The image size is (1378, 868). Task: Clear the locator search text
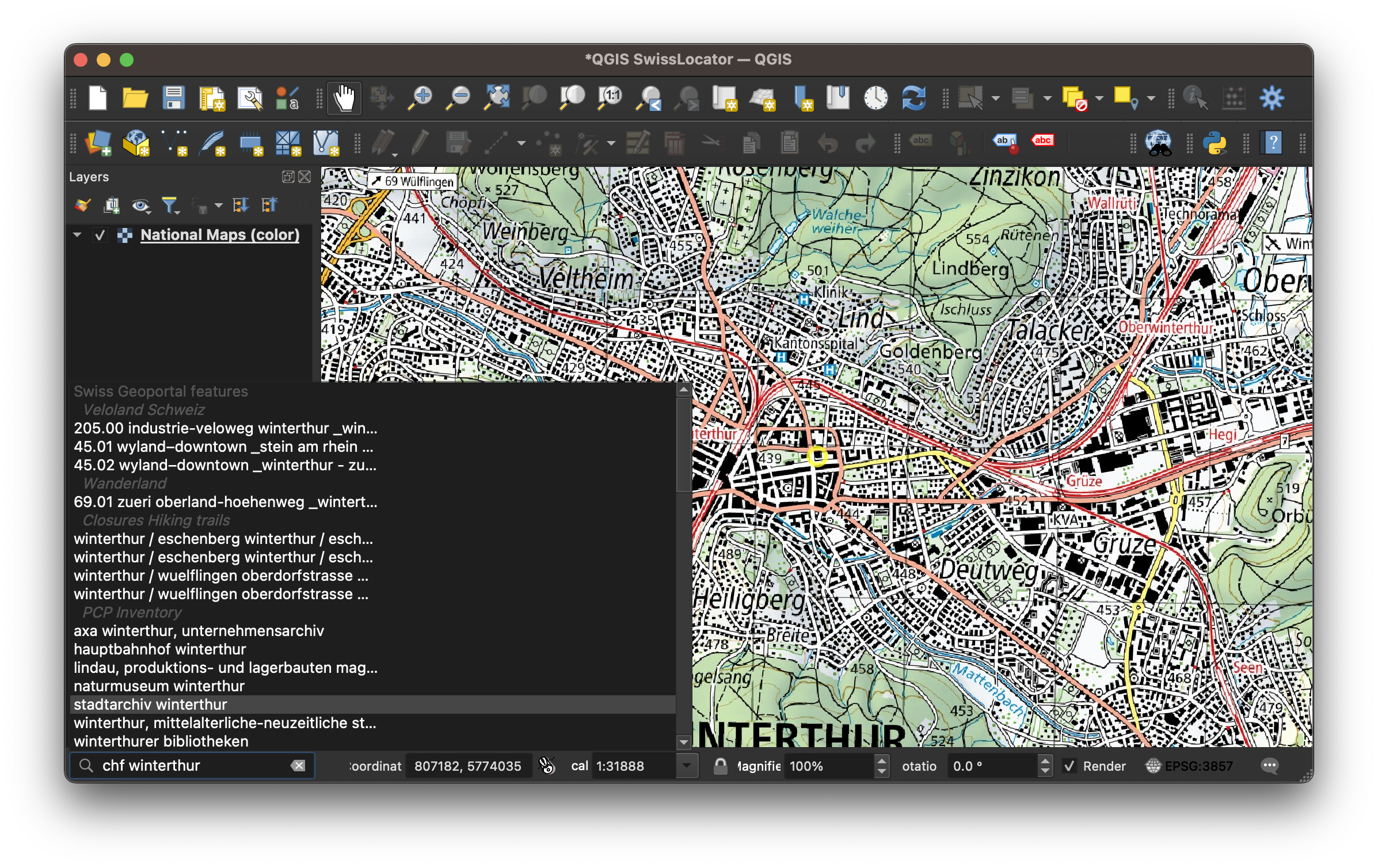[x=298, y=766]
